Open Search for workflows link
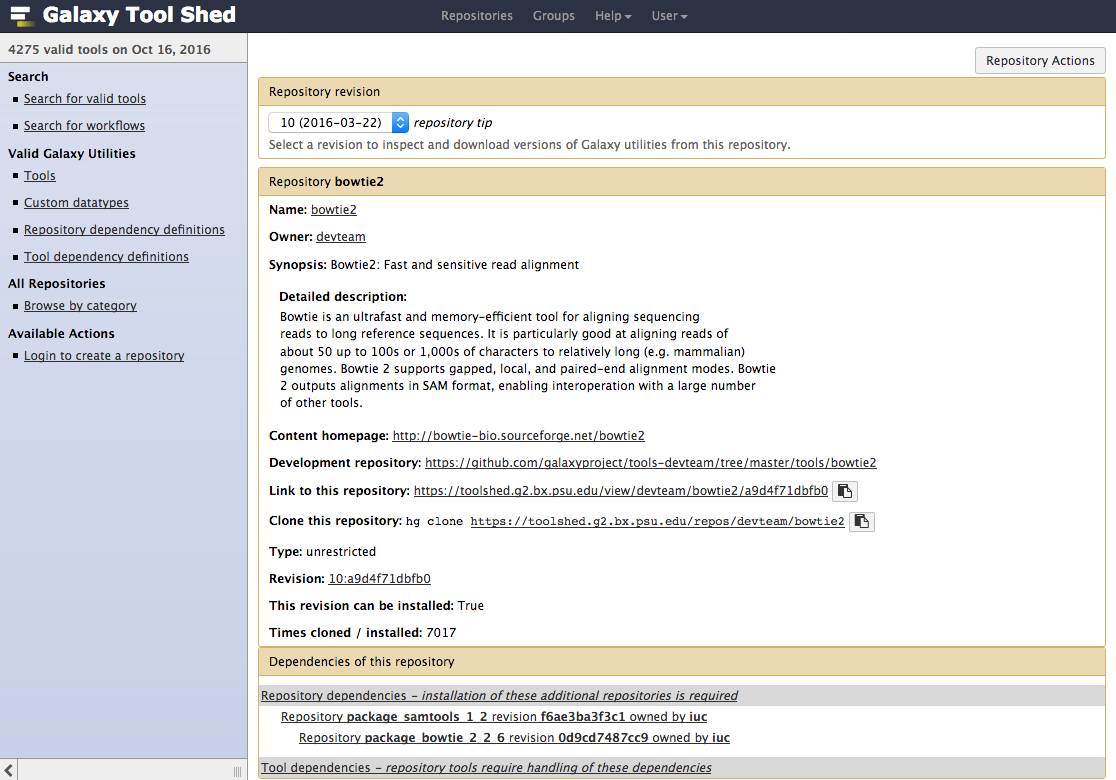1116x780 pixels. click(x=84, y=126)
